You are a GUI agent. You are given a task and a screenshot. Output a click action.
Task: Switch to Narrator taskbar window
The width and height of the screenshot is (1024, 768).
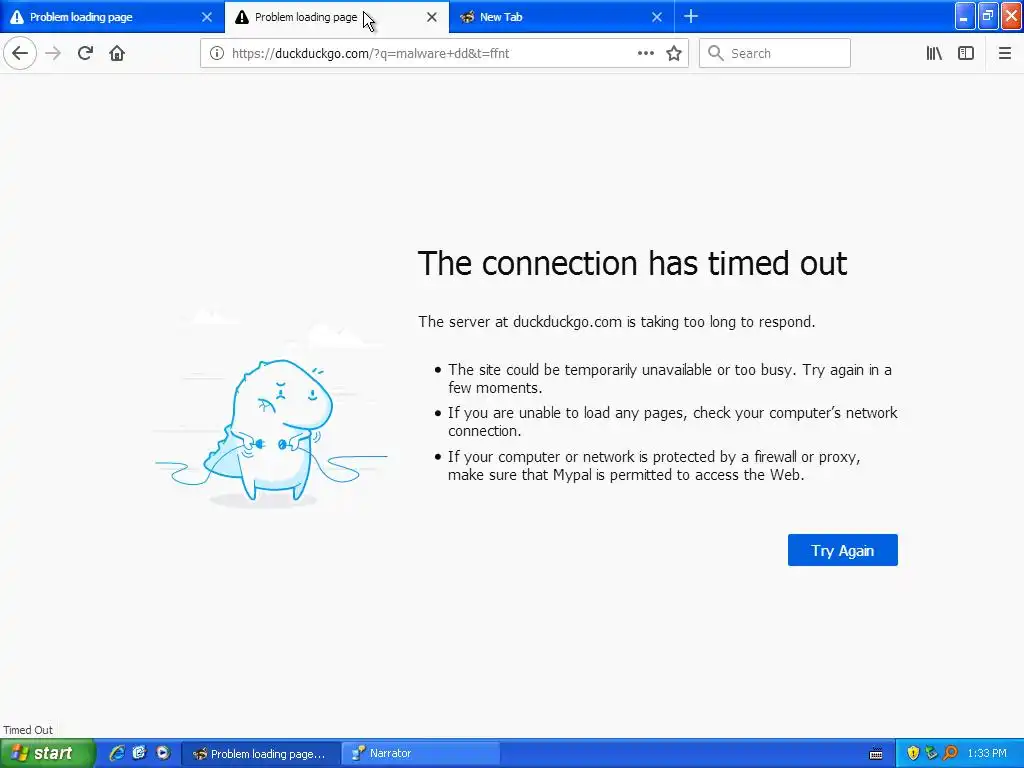tap(421, 754)
